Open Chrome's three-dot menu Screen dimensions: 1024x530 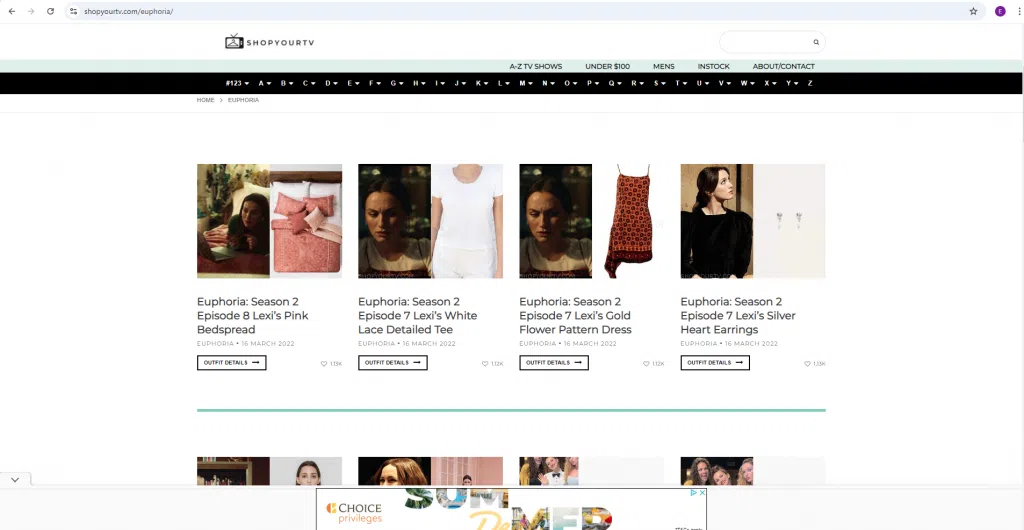(1019, 11)
